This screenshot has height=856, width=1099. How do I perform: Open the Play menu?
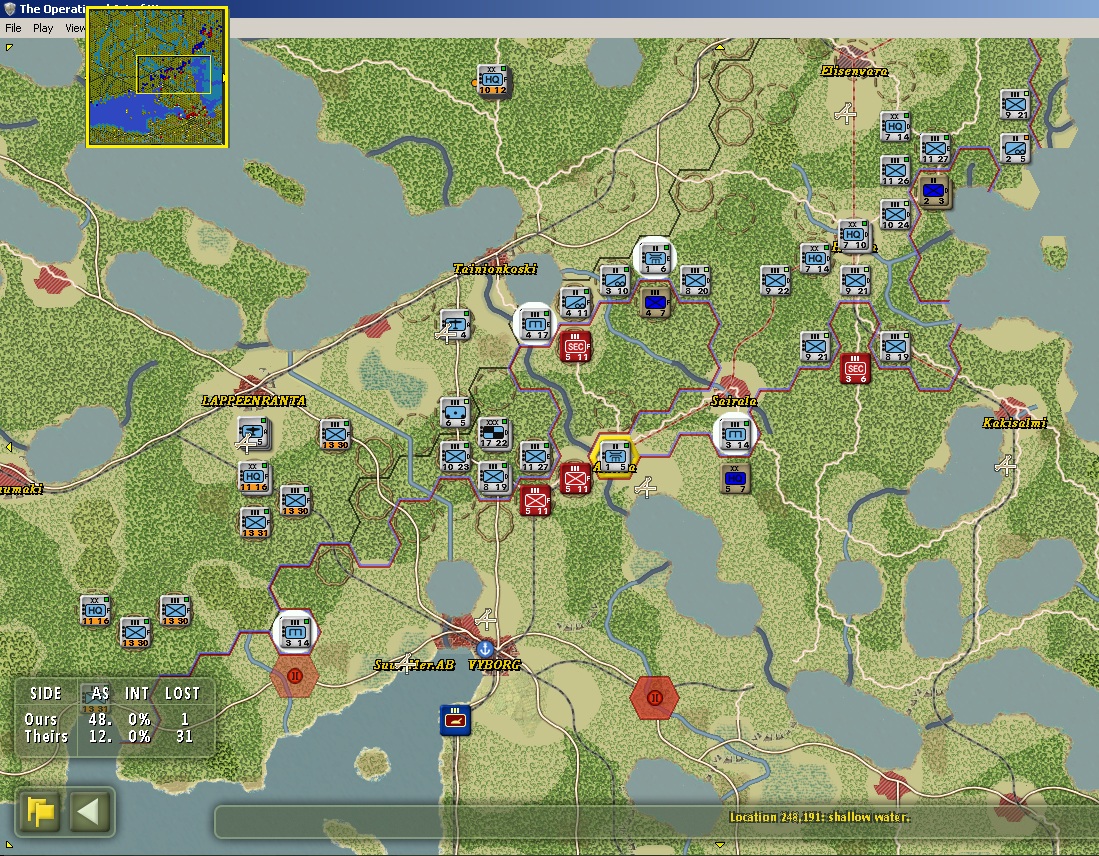pos(43,28)
